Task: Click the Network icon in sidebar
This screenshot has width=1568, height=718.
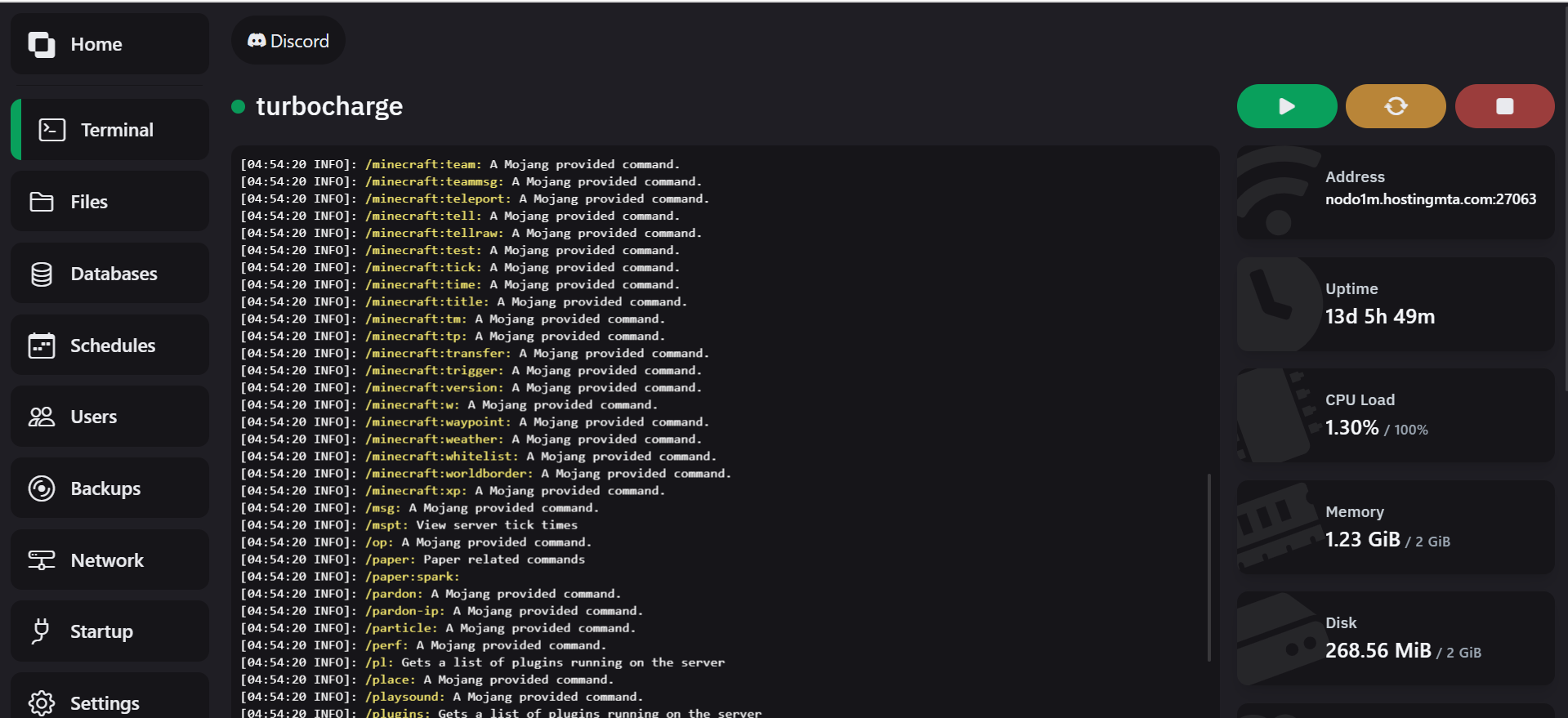Action: pos(42,560)
